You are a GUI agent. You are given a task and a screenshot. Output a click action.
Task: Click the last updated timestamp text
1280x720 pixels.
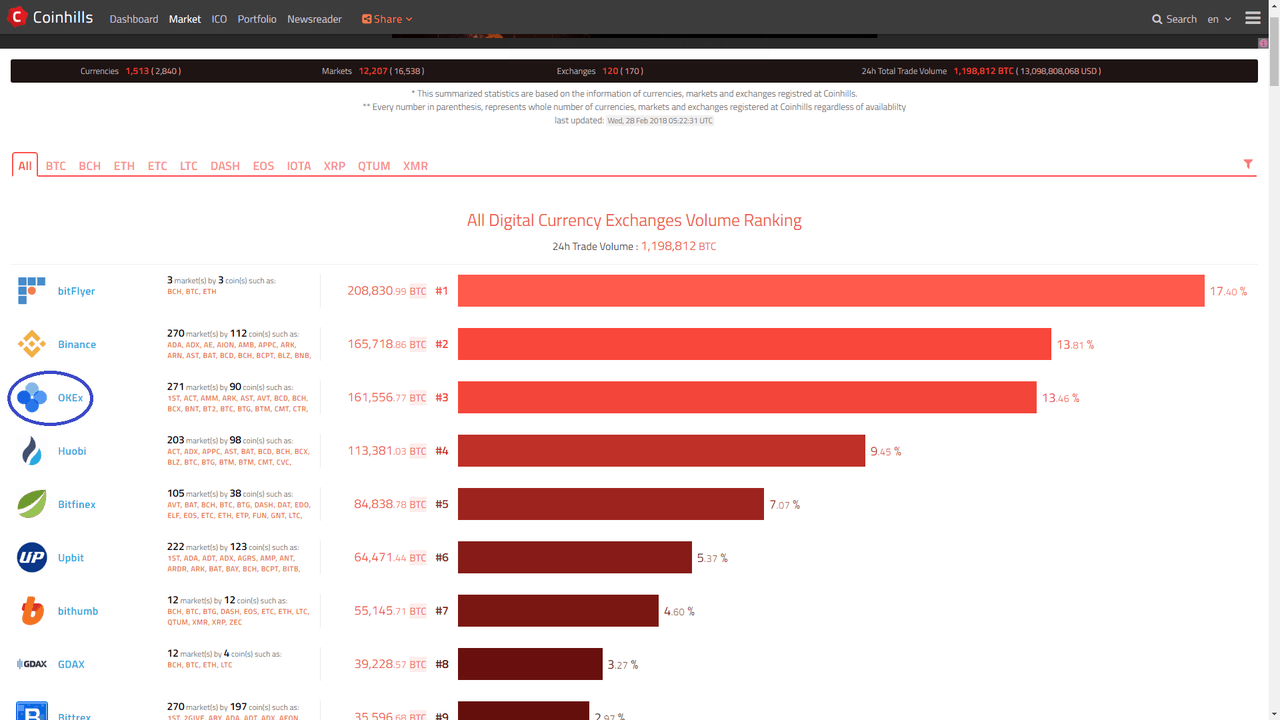click(659, 120)
